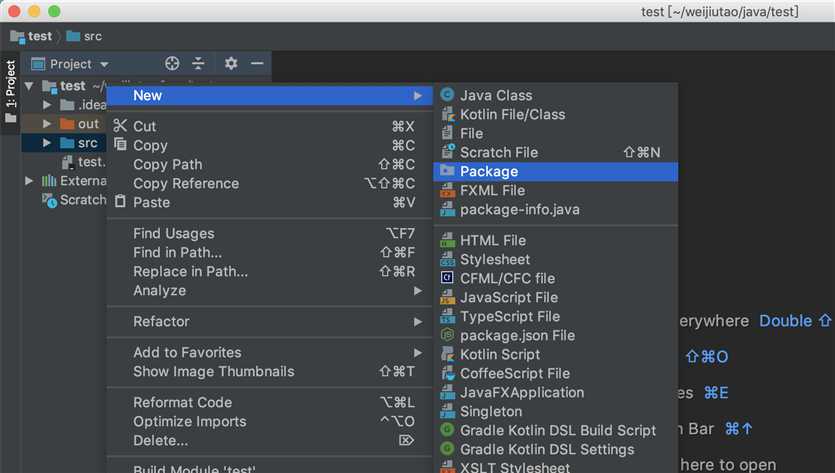The image size is (835, 473).
Task: Click the package-info.java icon
Action: coord(447,209)
